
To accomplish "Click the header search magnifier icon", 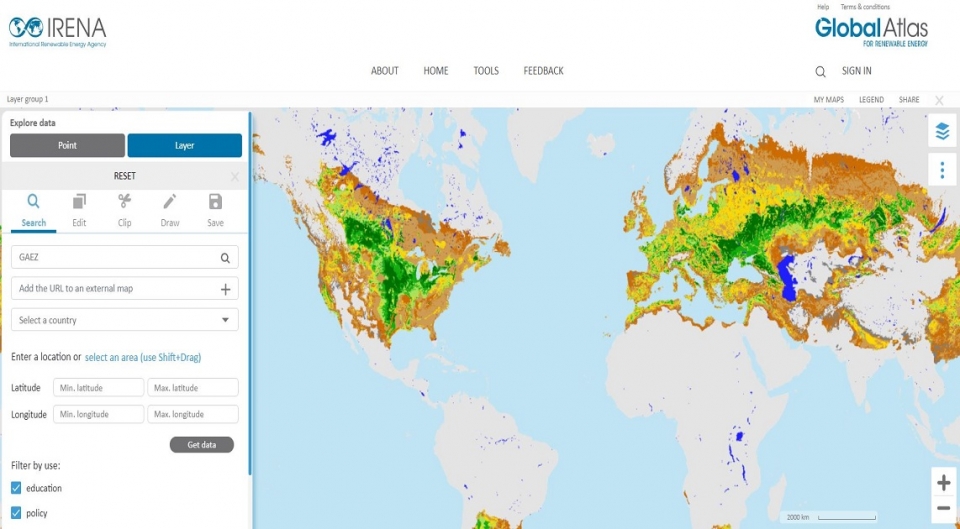I will click(x=820, y=72).
